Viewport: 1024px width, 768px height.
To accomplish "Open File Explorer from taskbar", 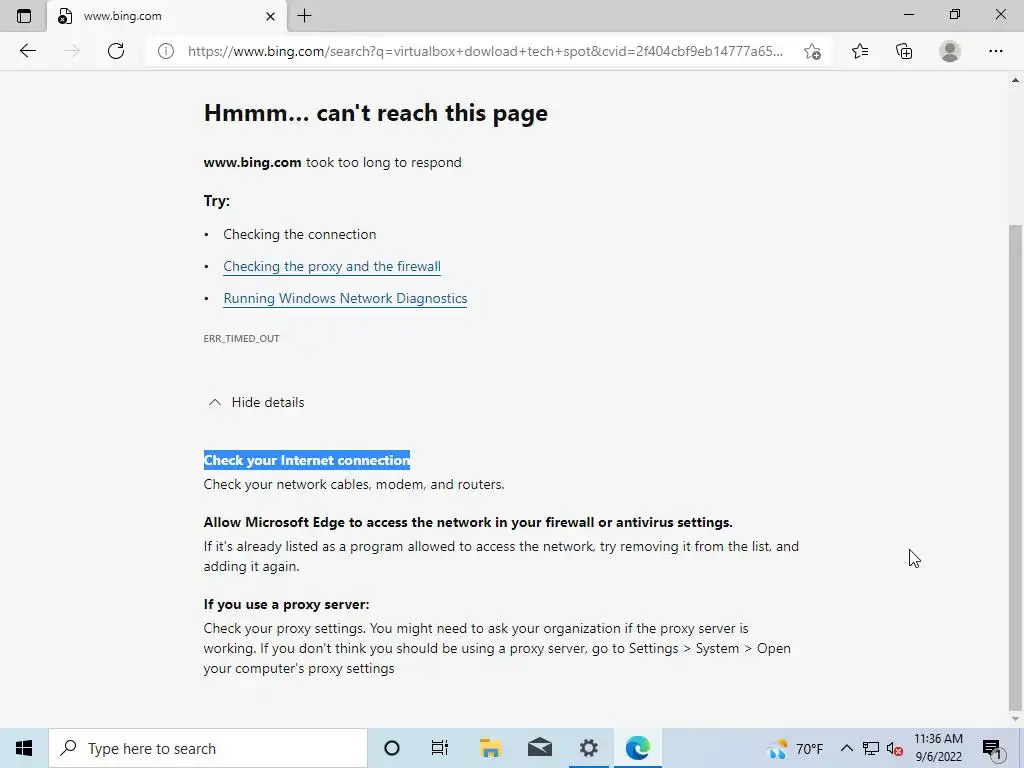I will click(x=490, y=748).
